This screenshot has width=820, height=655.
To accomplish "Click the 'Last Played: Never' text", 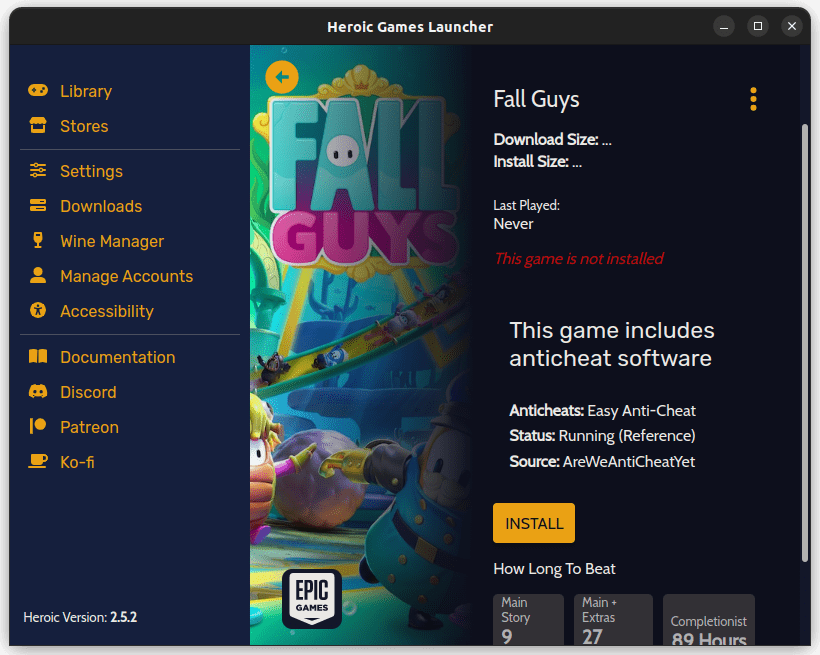I will 527,215.
